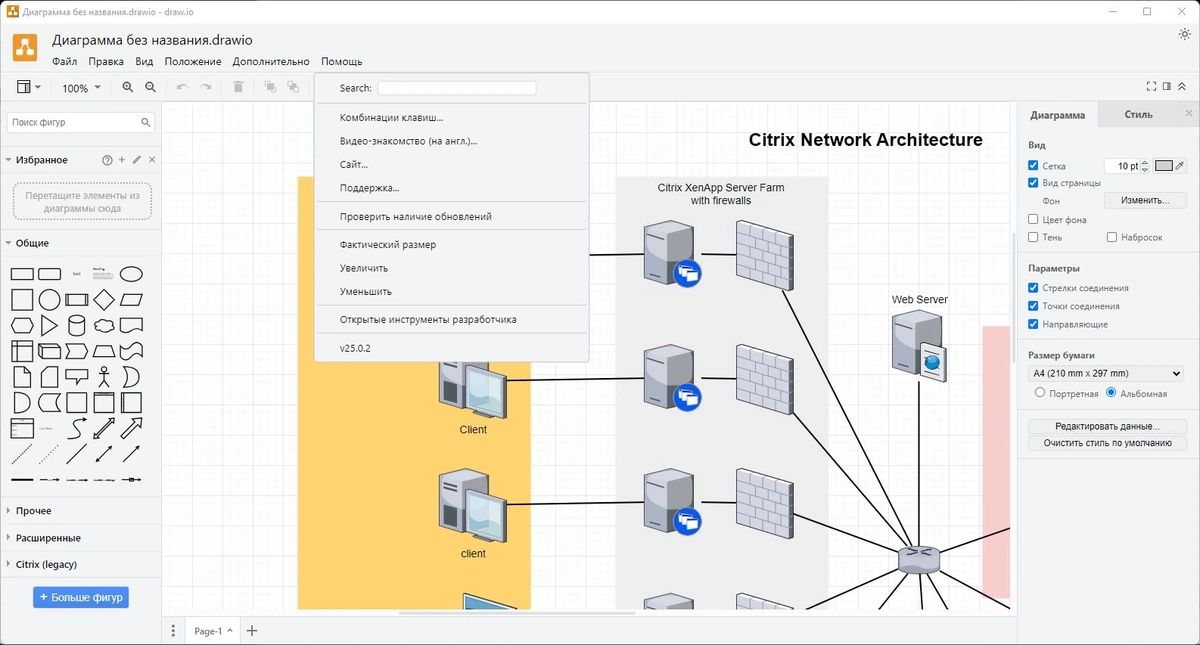1200x645 pixels.
Task: Click the zoom out magnifier icon
Action: 151,88
